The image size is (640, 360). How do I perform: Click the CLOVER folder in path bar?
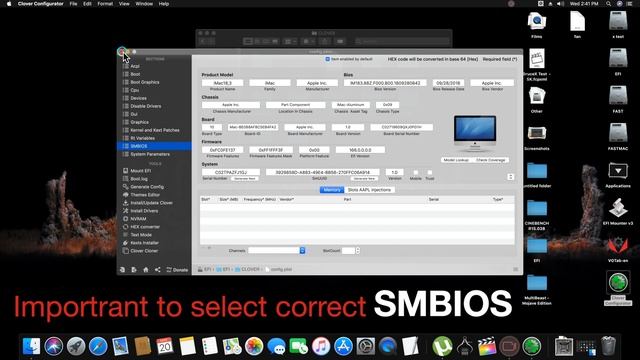point(247,269)
